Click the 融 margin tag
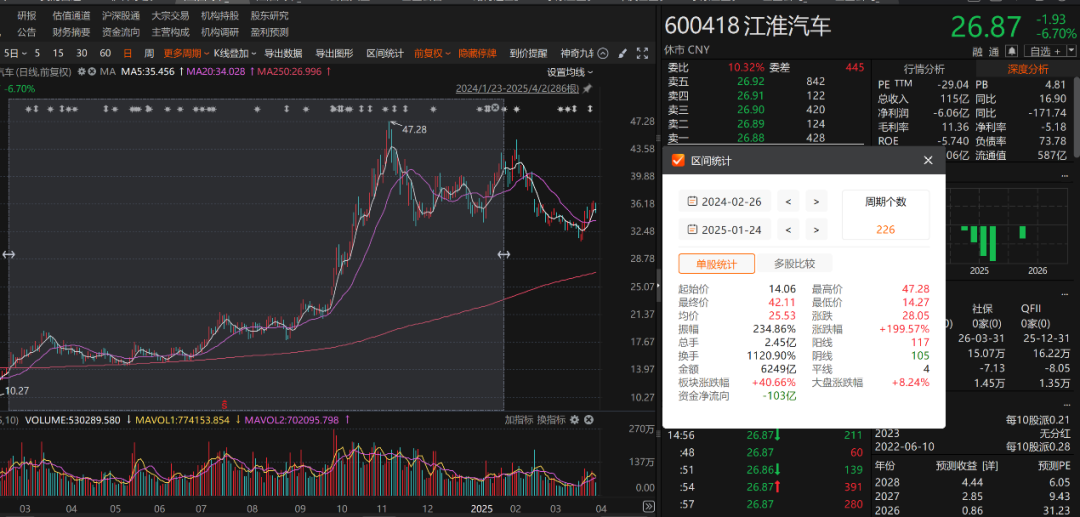The height and width of the screenshot is (517, 1080). click(977, 51)
